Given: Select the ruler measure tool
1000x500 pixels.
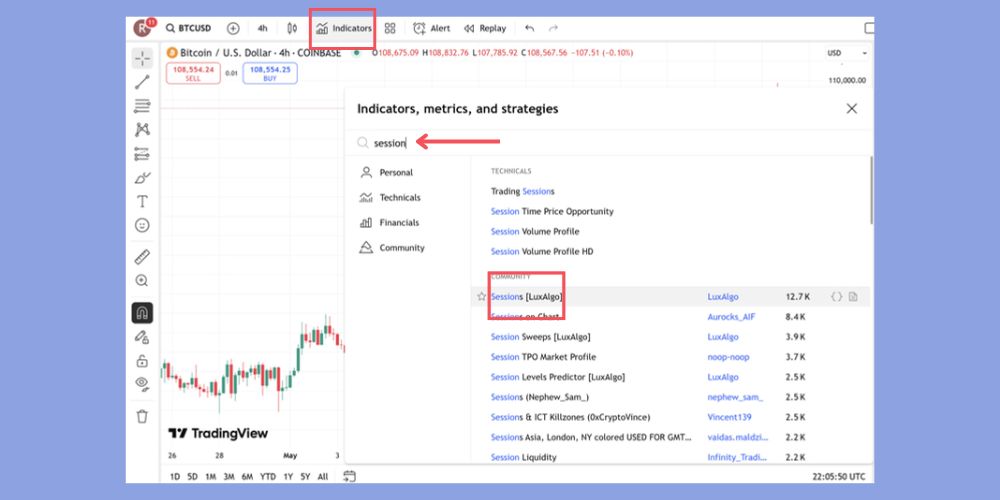Looking at the screenshot, I should (142, 257).
